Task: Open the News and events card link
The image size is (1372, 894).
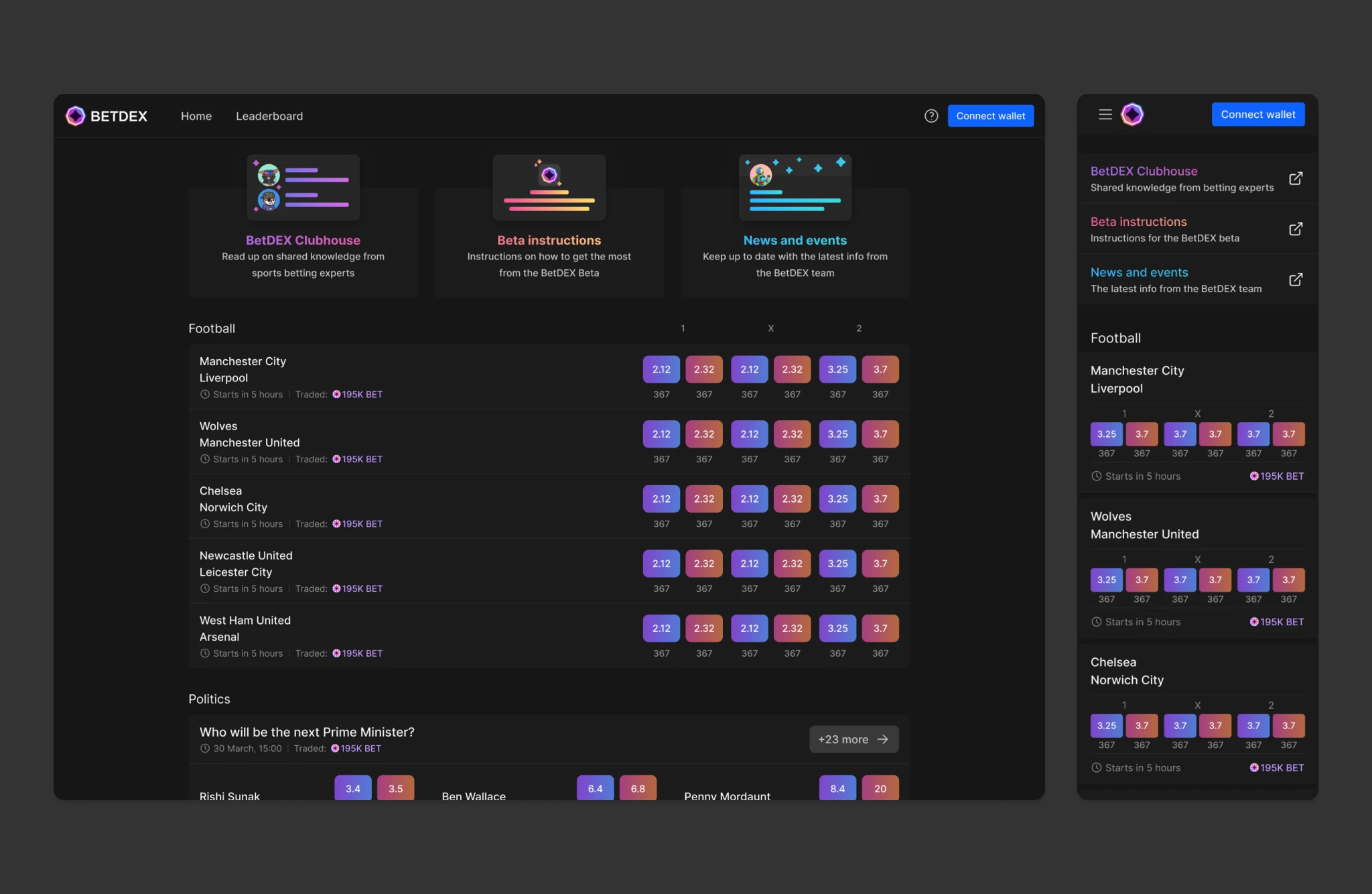Action: (795, 240)
